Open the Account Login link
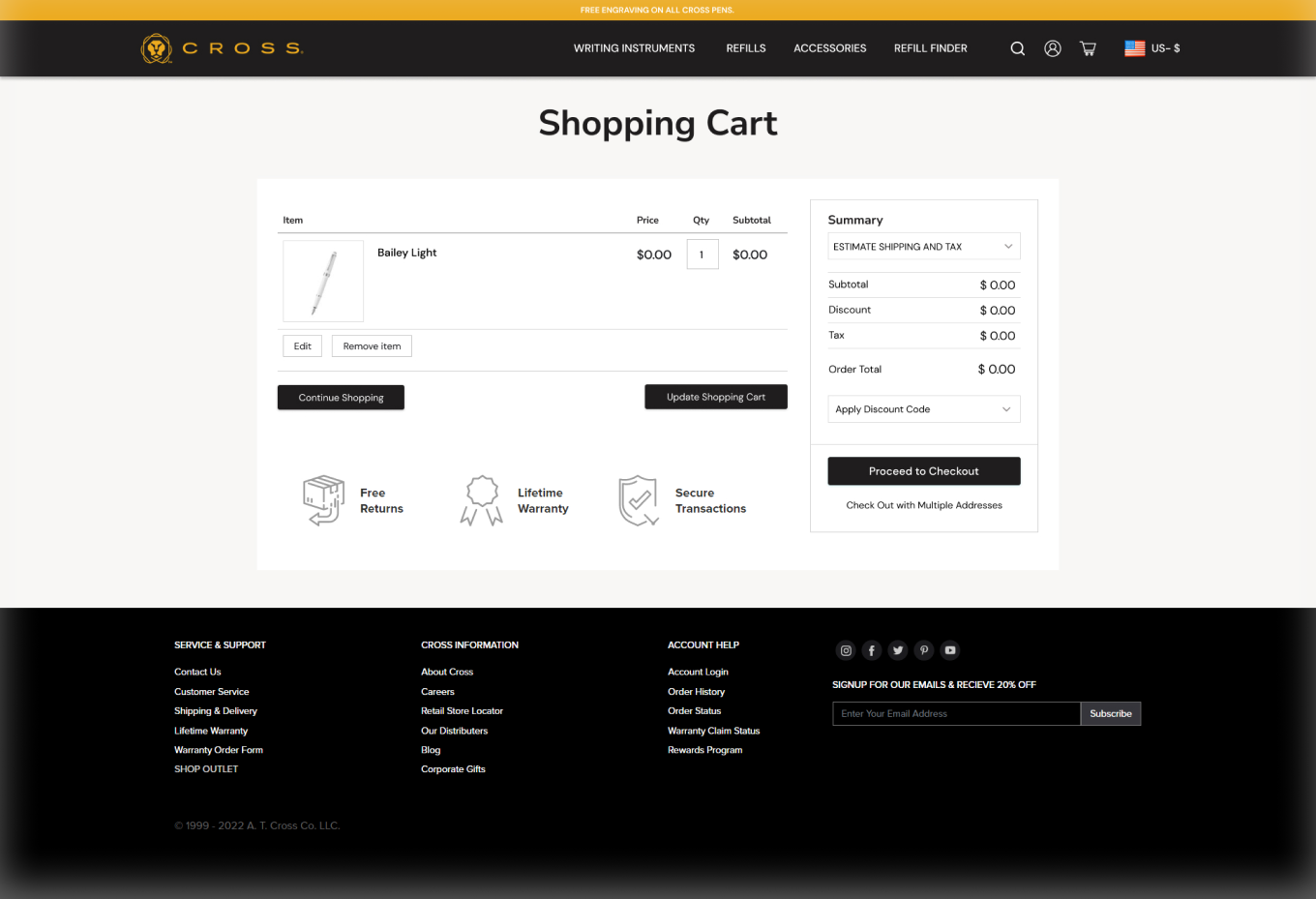The height and width of the screenshot is (899, 1316). click(698, 673)
